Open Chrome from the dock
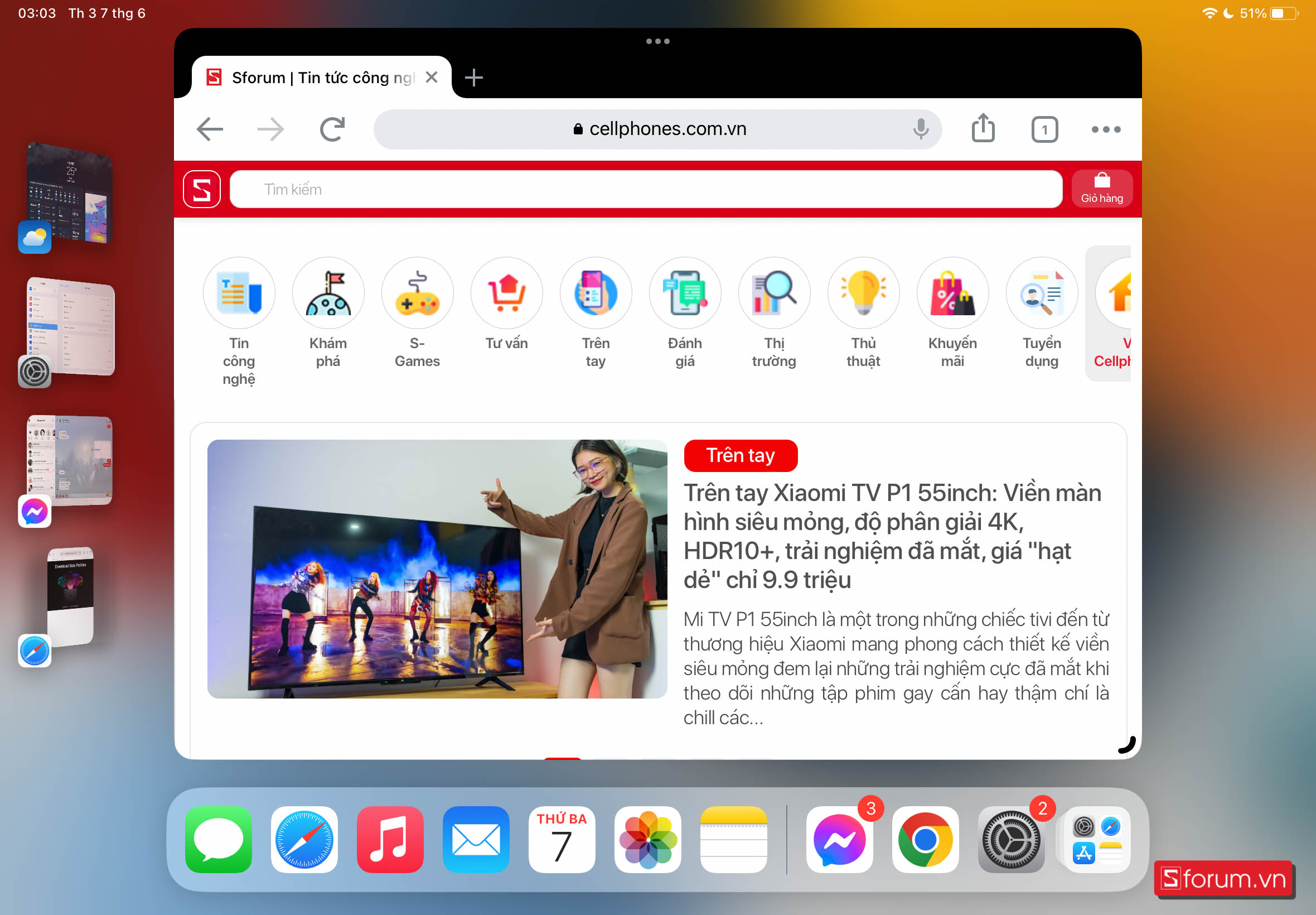This screenshot has height=915, width=1316. (x=925, y=840)
